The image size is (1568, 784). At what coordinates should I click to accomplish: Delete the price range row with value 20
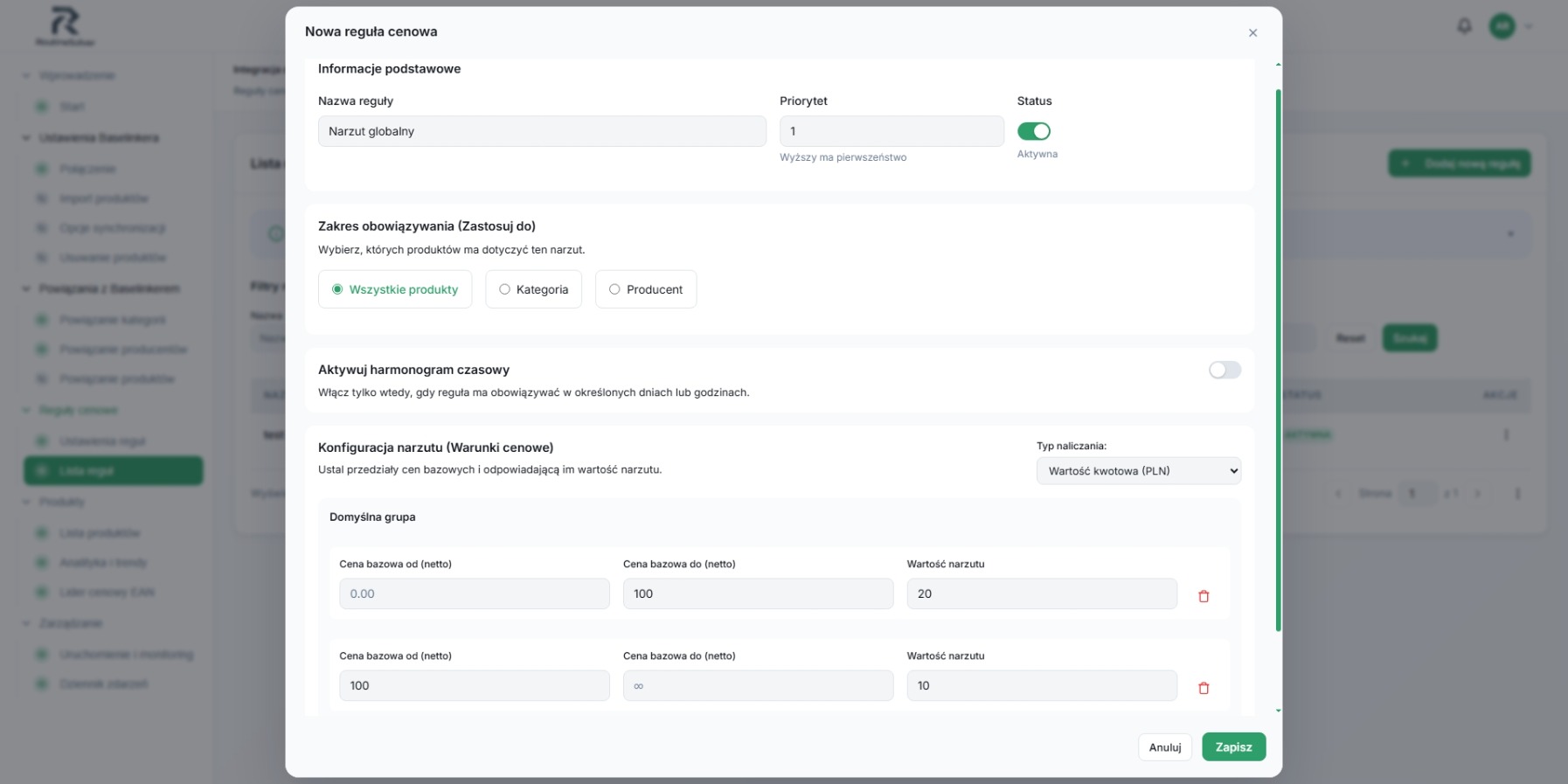tap(1204, 596)
